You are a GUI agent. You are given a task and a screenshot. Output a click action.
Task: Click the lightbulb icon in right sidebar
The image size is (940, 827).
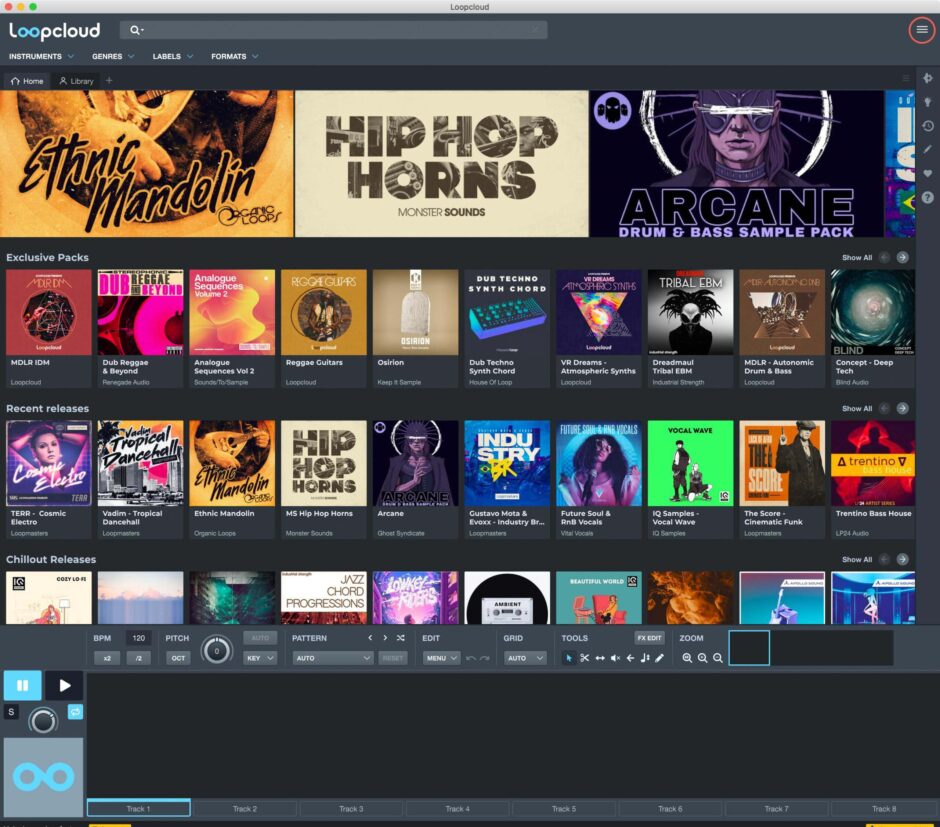pos(927,102)
